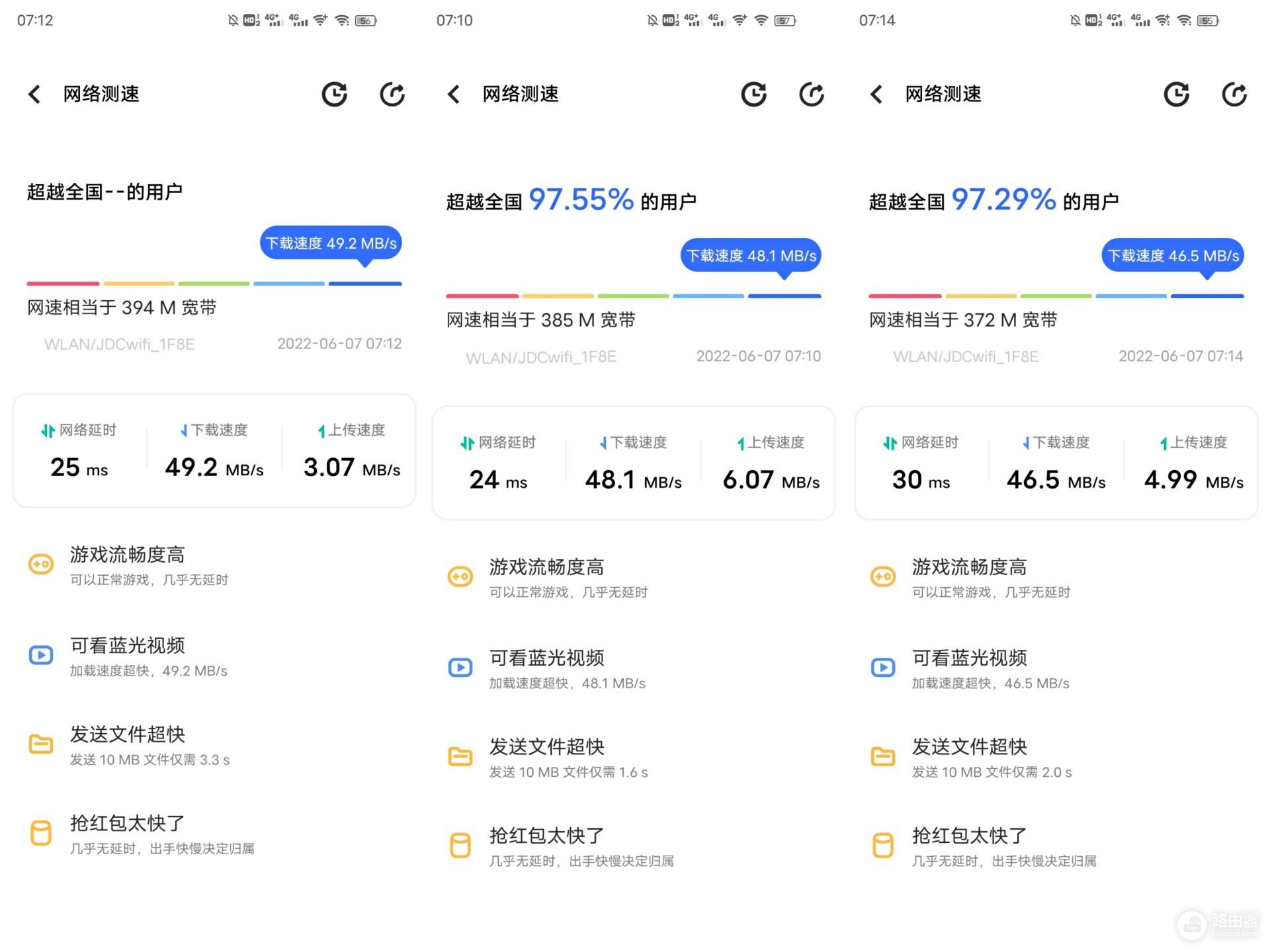Open speed test history in 07:12 screen
The image size is (1270, 952).
pos(335,94)
